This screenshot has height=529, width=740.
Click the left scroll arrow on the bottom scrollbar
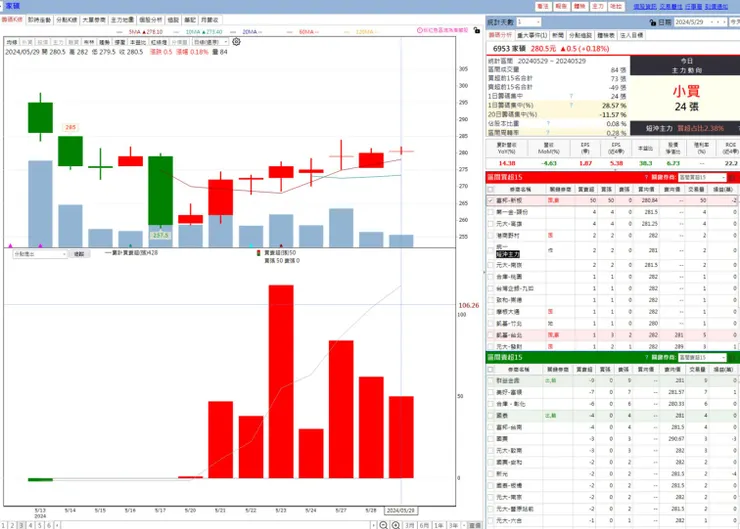click(x=57, y=525)
